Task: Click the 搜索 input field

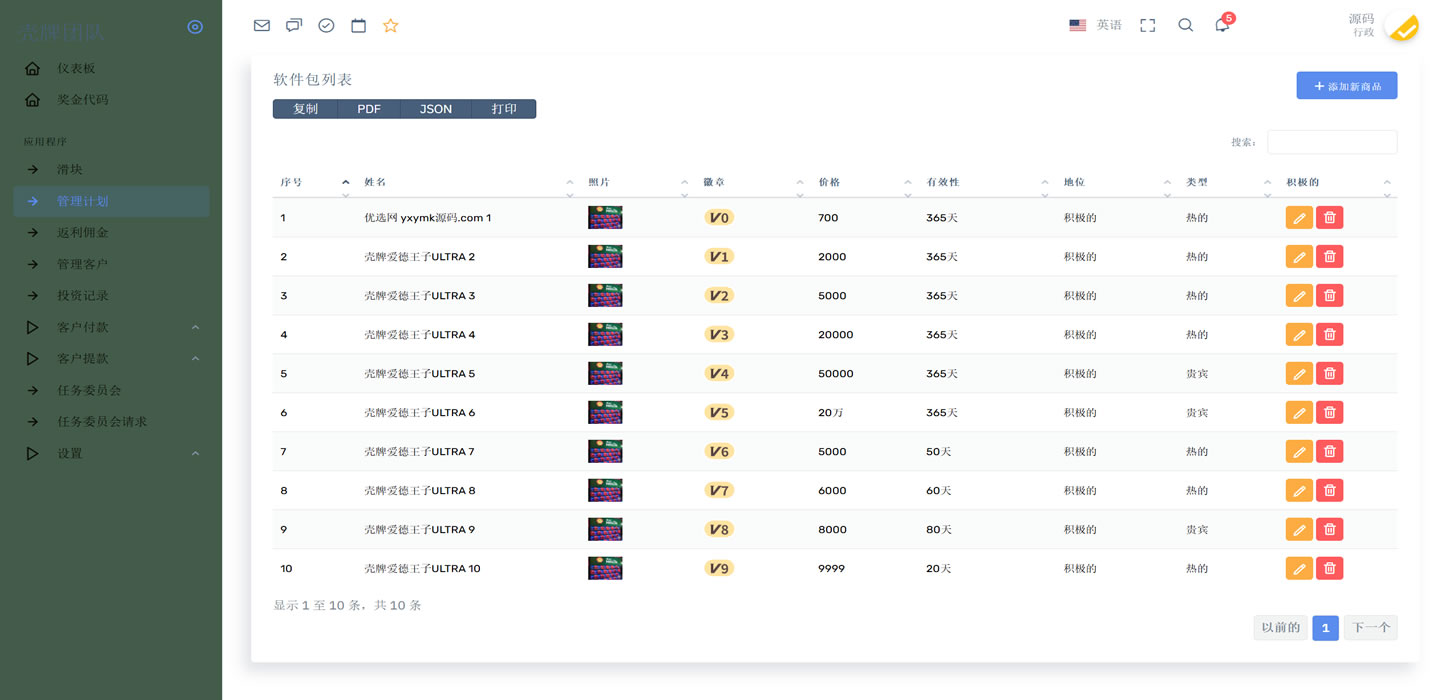Action: pos(1331,142)
